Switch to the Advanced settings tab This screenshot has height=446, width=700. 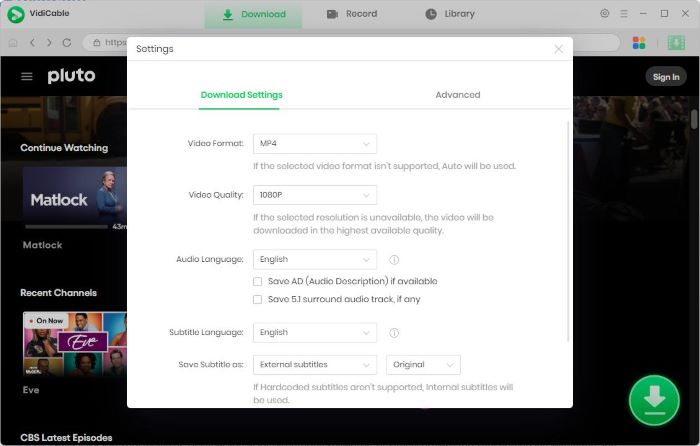coord(457,95)
